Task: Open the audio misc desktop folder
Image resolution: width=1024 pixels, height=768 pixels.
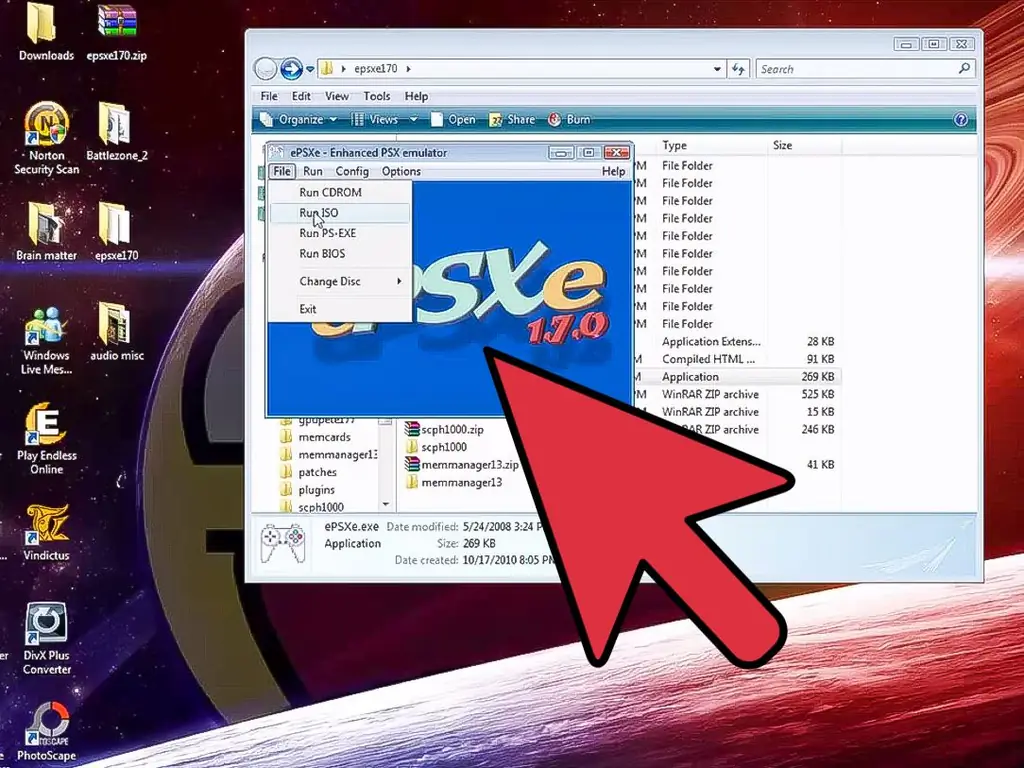Action: [x=116, y=332]
